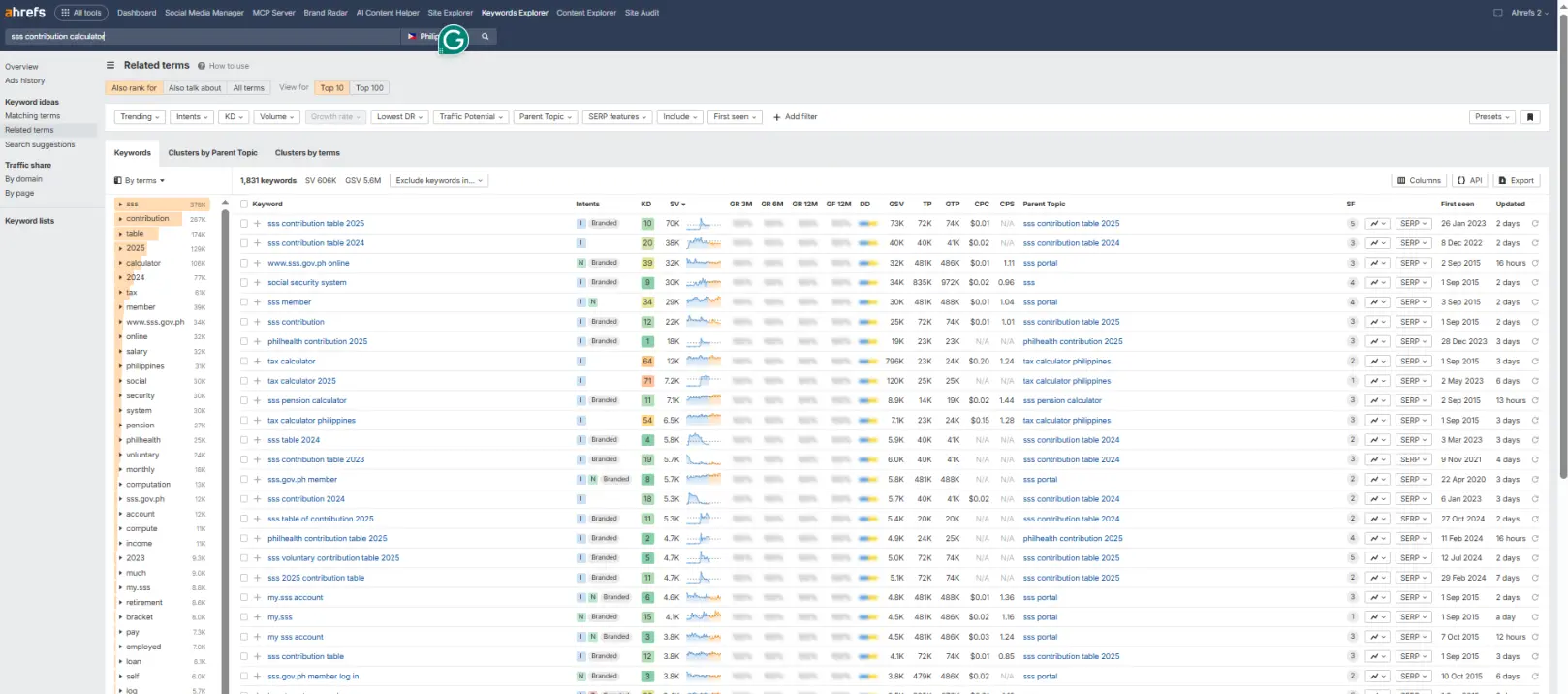Refresh icon for www.sss.gov.ph online row
Screen dimensions: 1568x694
click(1535, 263)
